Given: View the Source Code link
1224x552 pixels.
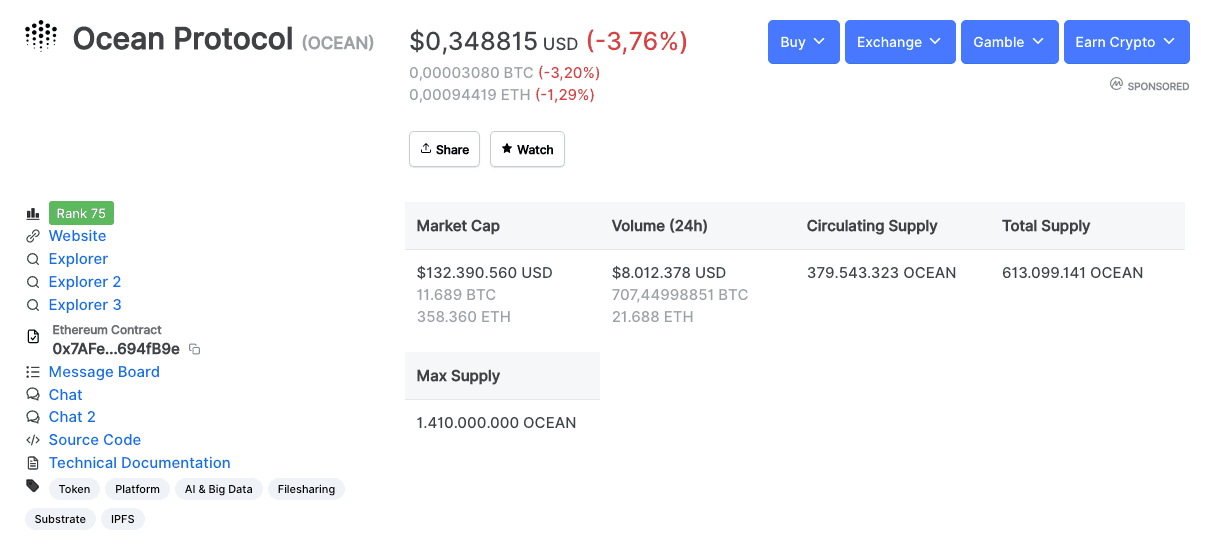Looking at the screenshot, I should 95,440.
